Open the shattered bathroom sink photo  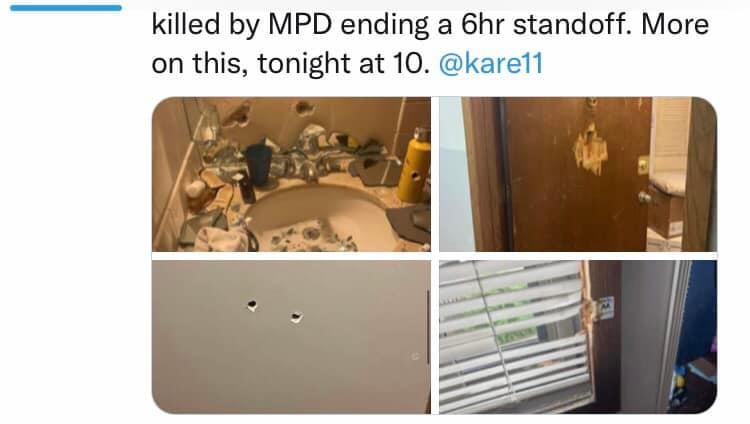point(291,174)
